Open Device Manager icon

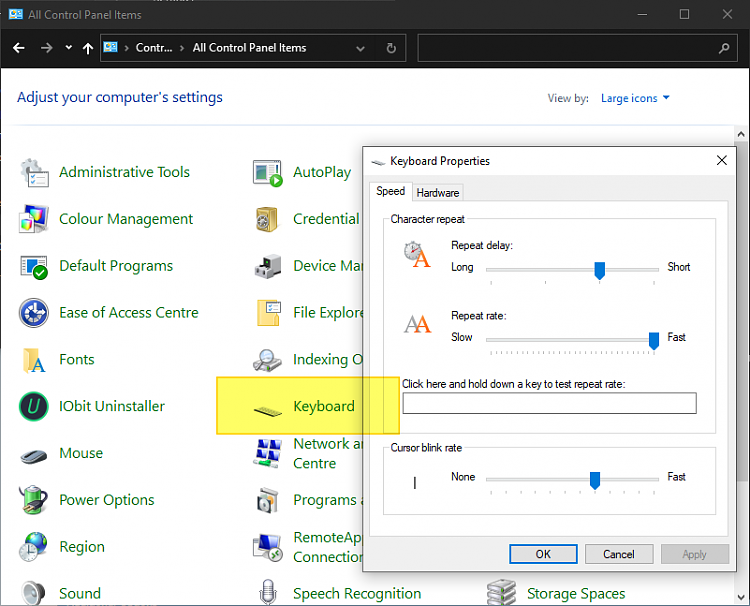268,266
